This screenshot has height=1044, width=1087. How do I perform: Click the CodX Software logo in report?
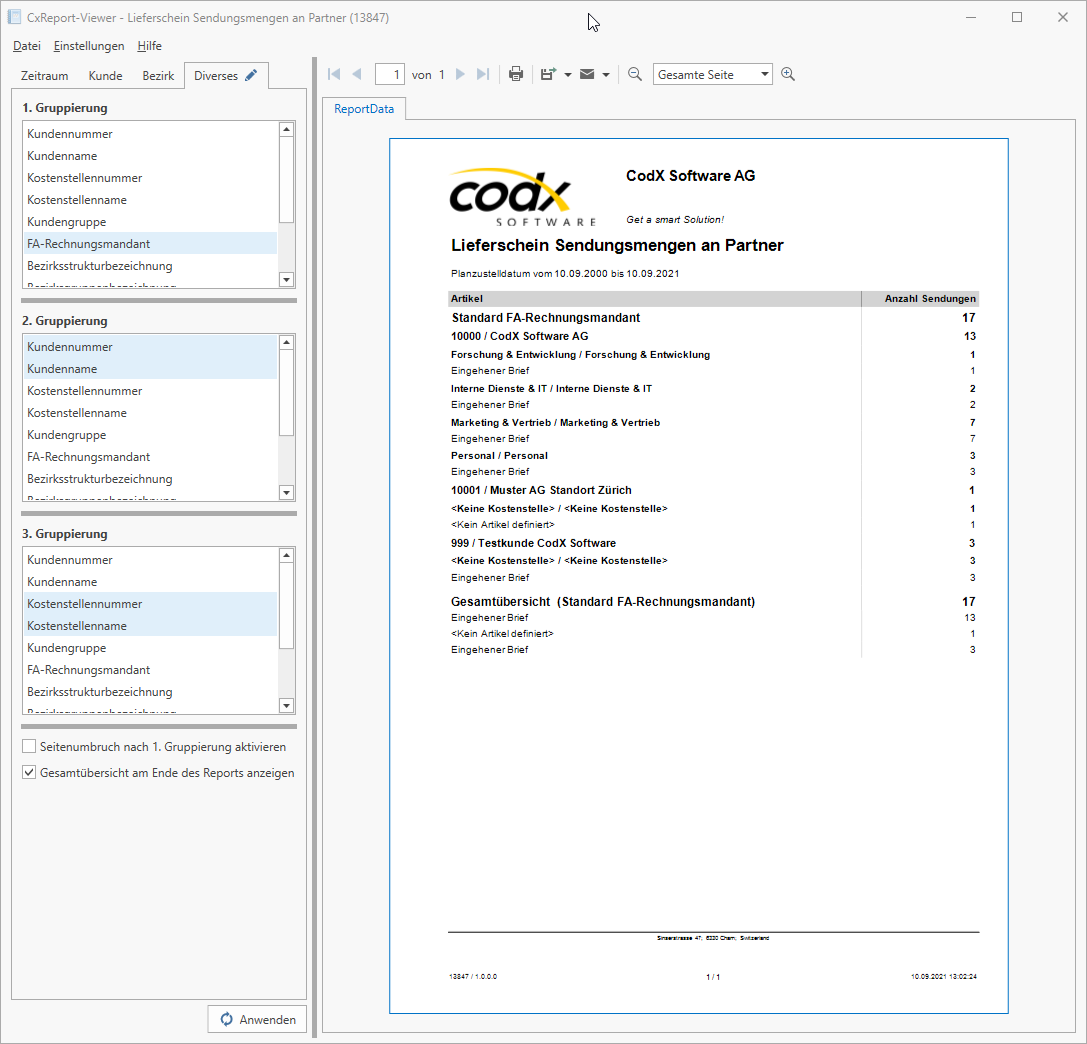point(522,198)
